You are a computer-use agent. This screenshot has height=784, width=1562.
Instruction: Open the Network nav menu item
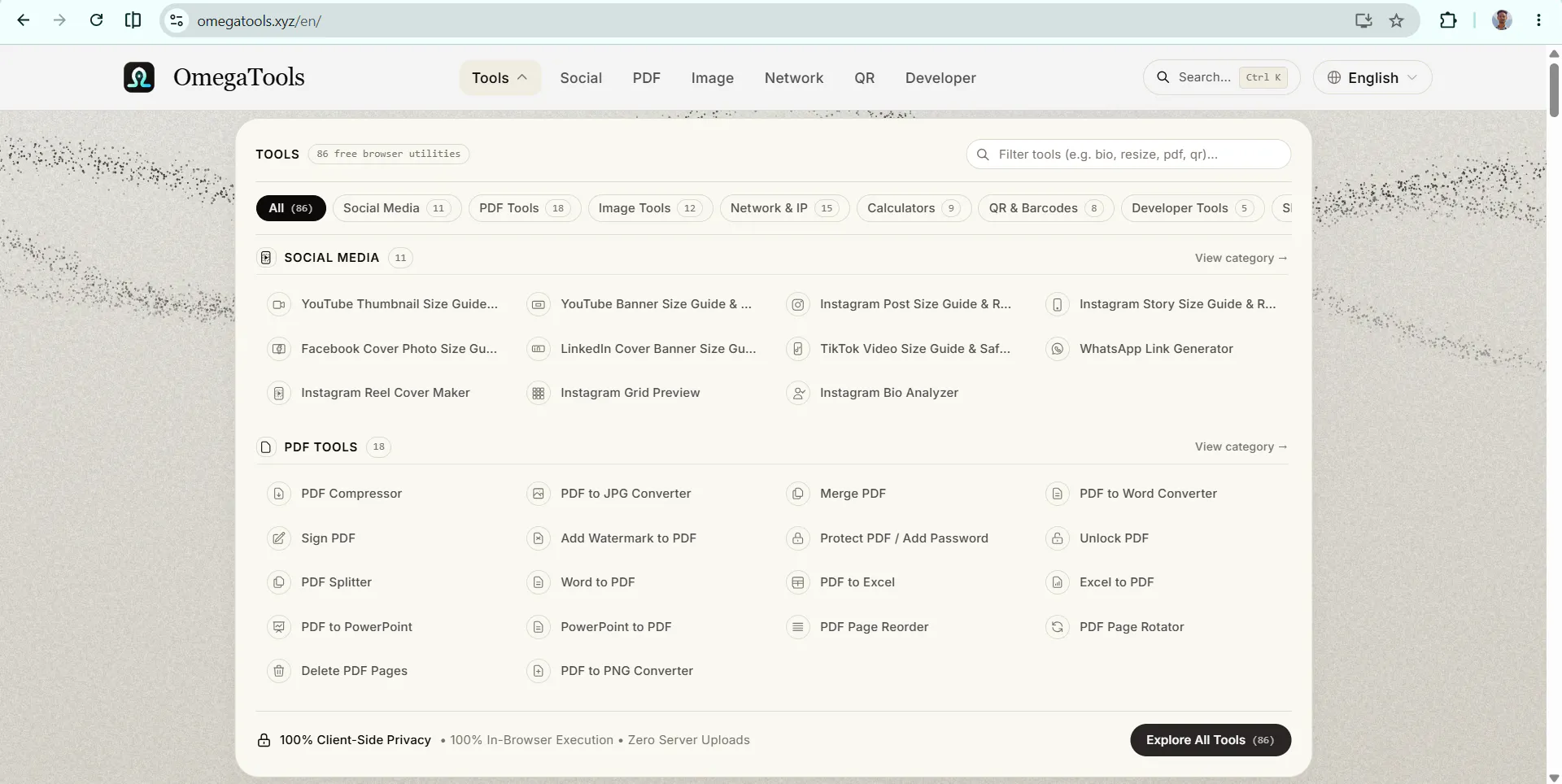tap(794, 78)
